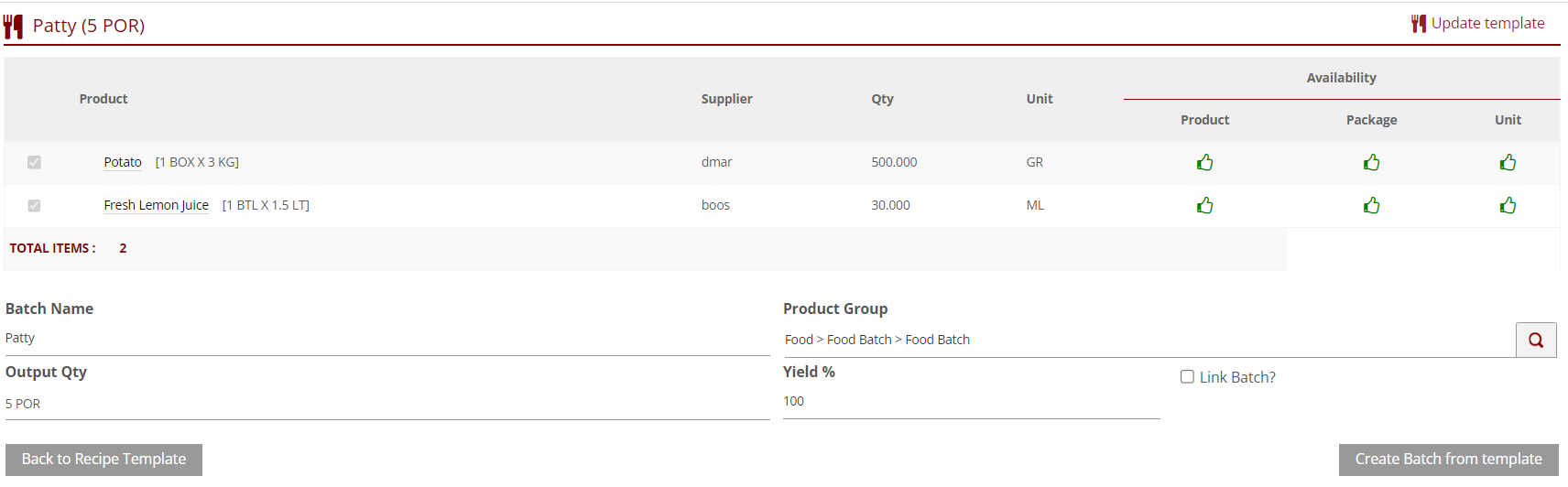Click Fresh Lemon Juice package availability icon
Viewport: 1568px width, 487px height.
[1371, 206]
